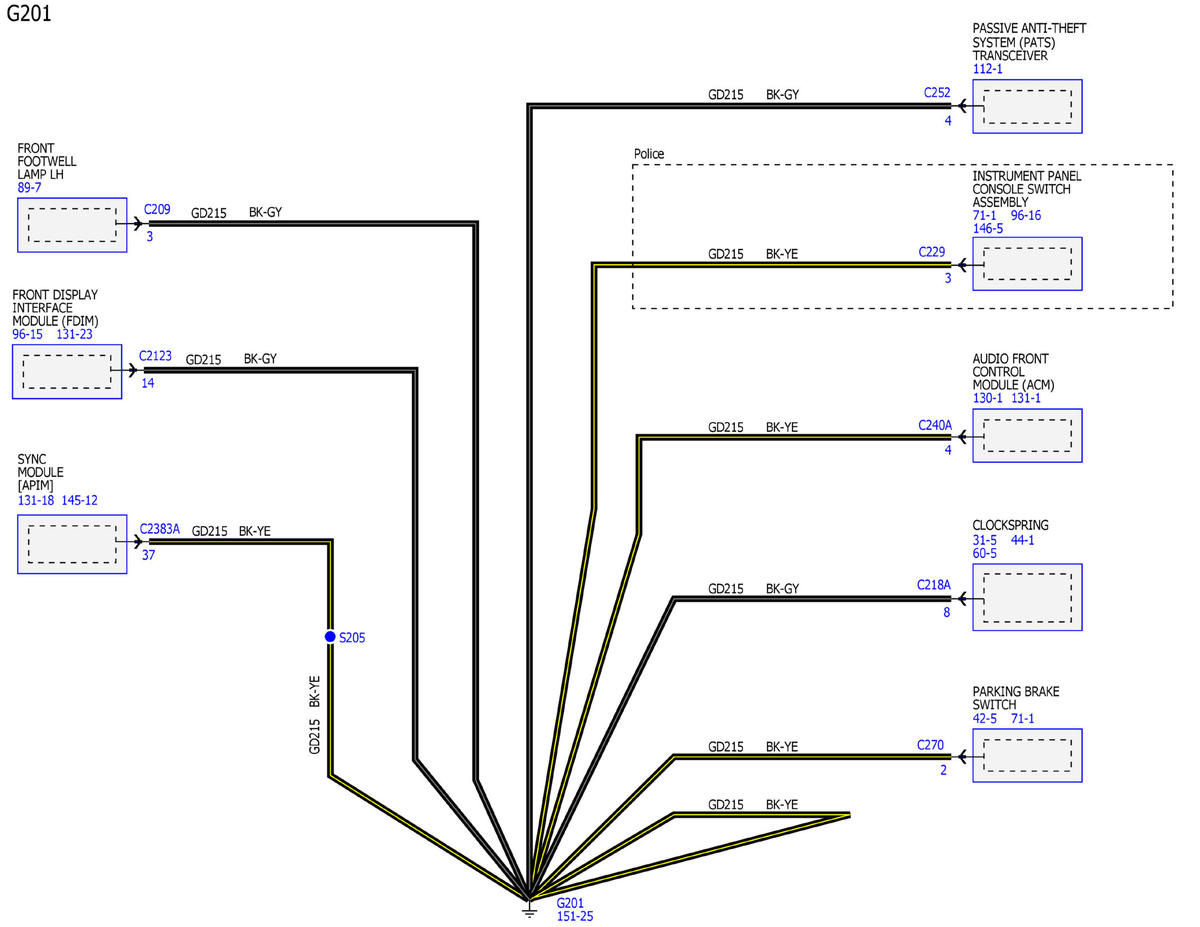Click the C2383A connector link
Screen dimensions: 1200x927
160,529
